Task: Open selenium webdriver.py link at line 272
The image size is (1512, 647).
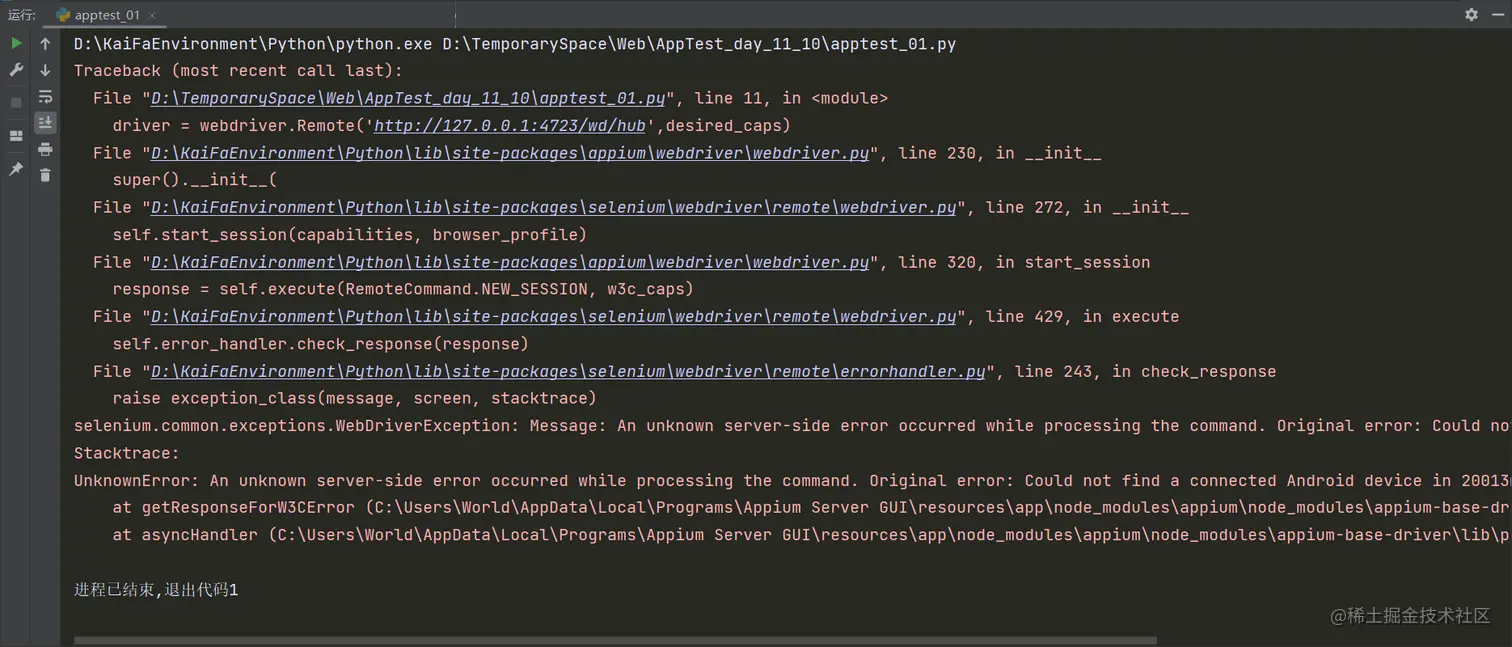Action: (x=553, y=207)
